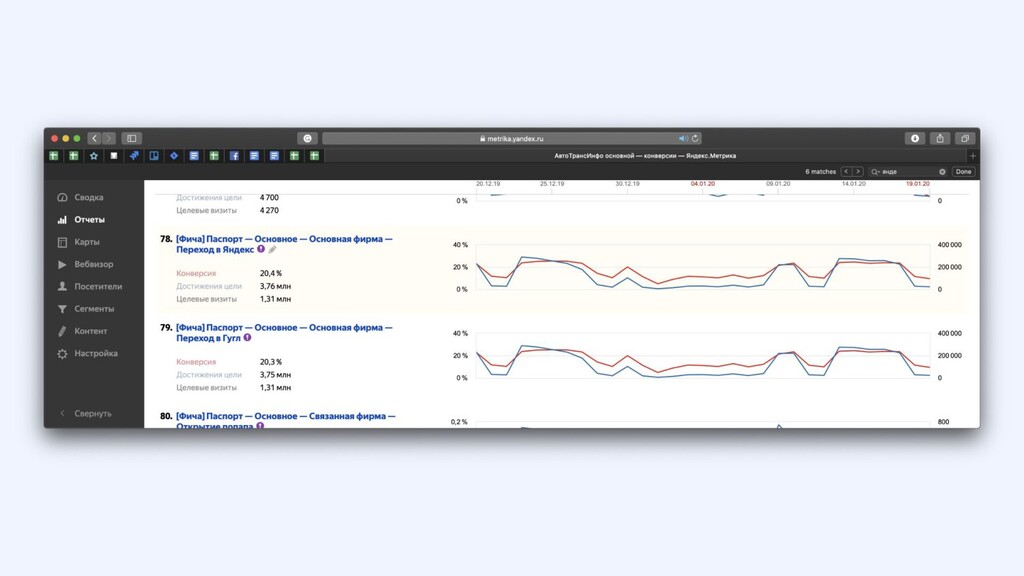
Task: Open the Вебвизор menu item
Action: (x=93, y=264)
